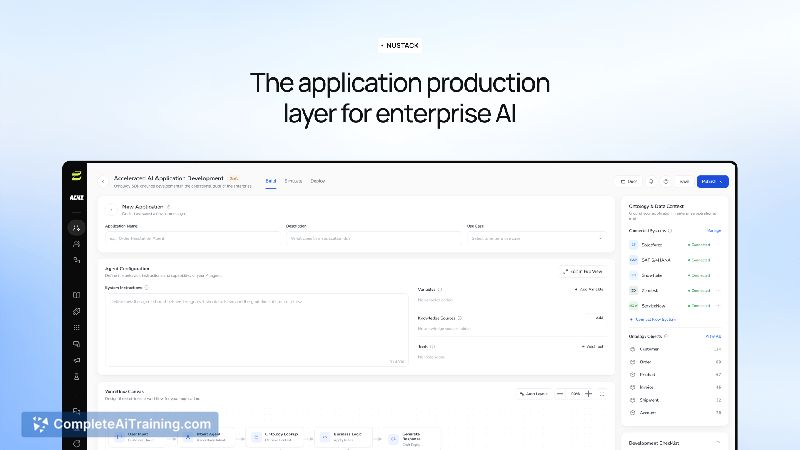
Task: Click the Account ontology object row
Action: pyautogui.click(x=676, y=413)
